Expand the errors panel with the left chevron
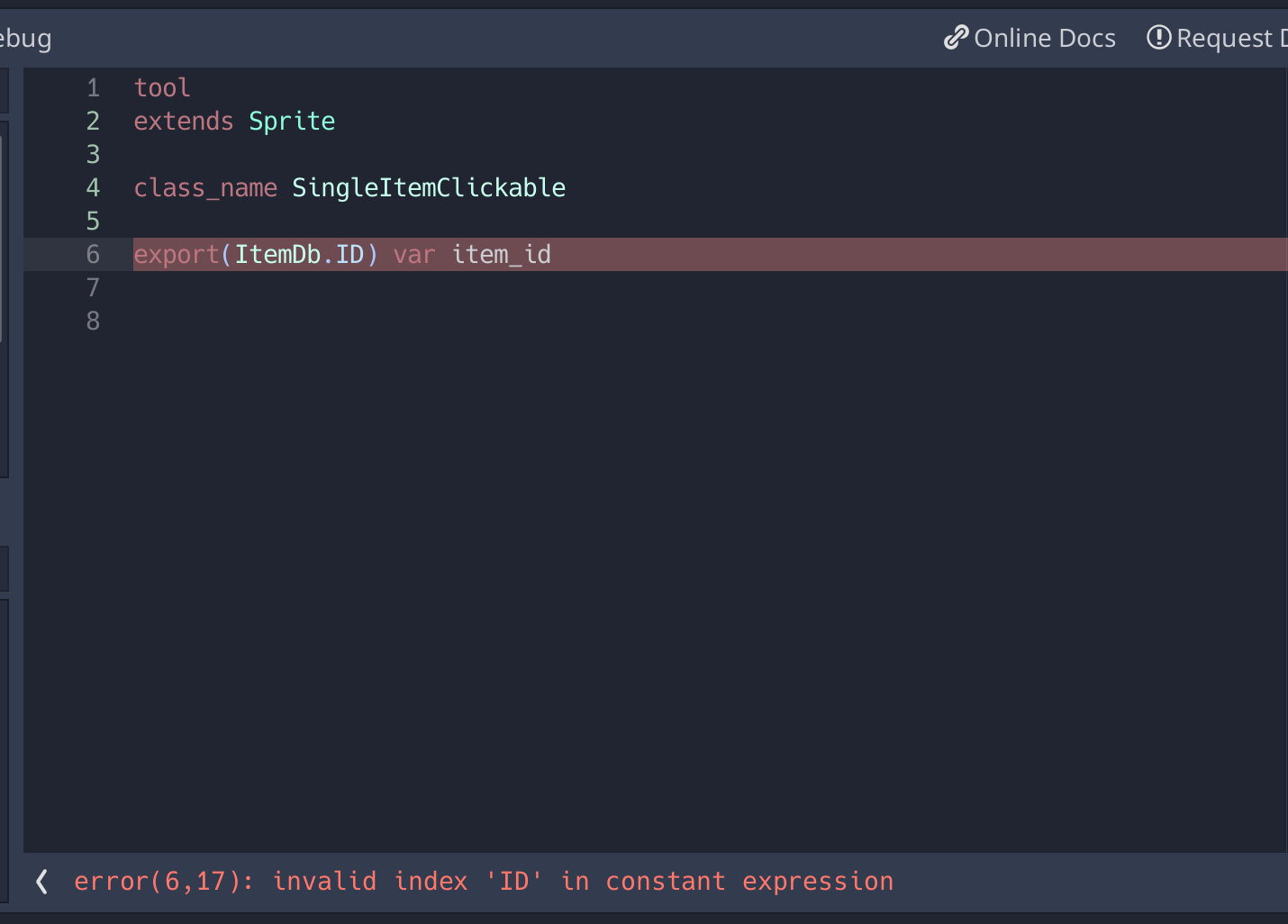Viewport: 1288px width, 924px height. pos(41,881)
